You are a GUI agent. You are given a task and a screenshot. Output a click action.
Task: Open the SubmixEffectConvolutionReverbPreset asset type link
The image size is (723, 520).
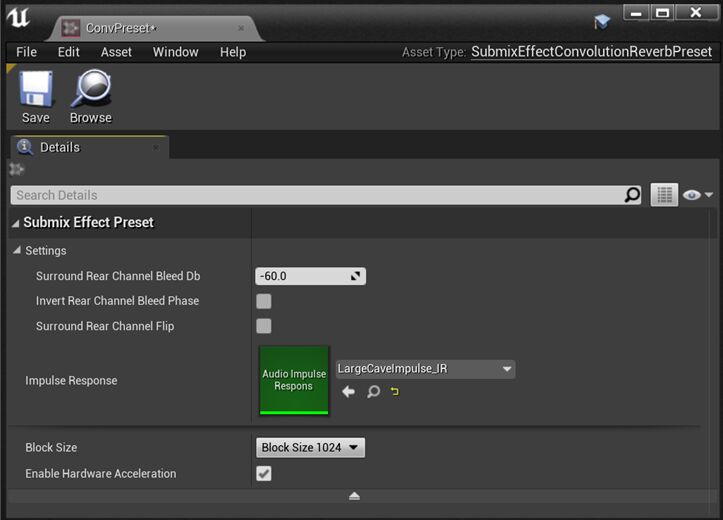pyautogui.click(x=591, y=52)
